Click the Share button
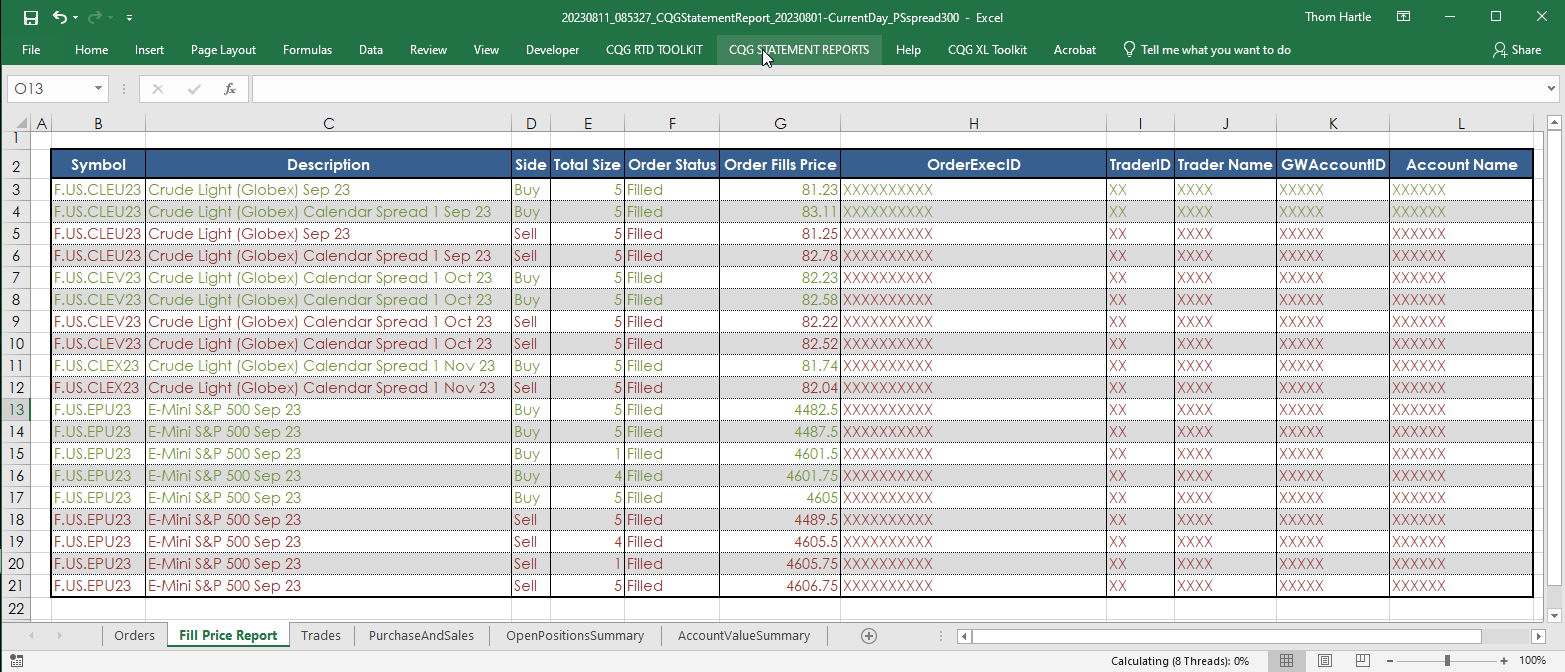Image resolution: width=1565 pixels, height=672 pixels. point(1517,50)
